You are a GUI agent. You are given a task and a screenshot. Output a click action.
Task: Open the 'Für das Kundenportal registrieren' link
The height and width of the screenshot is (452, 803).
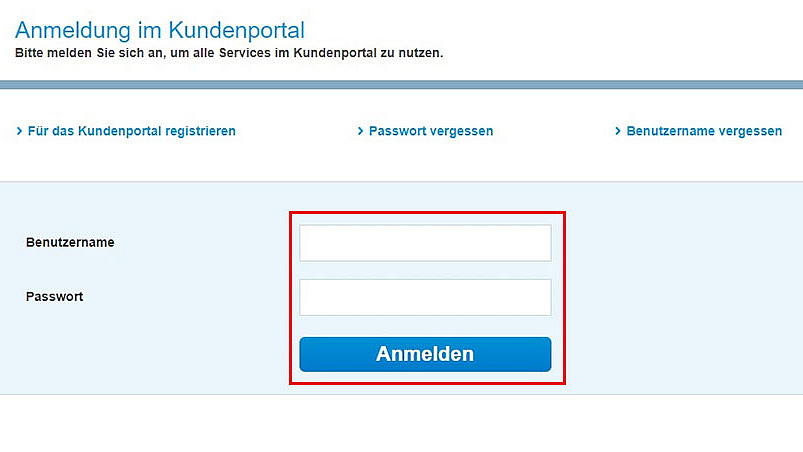tap(131, 131)
